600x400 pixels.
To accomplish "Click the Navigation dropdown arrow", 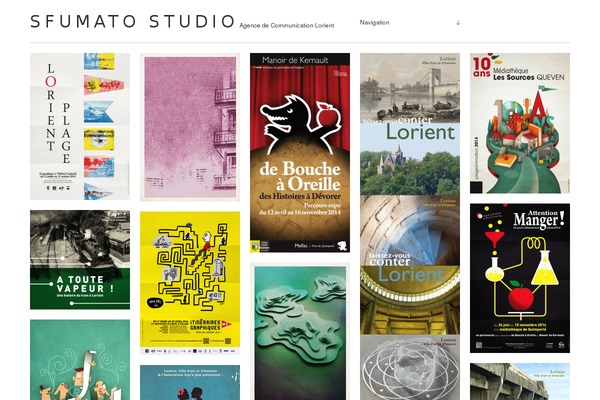I will 458,23.
